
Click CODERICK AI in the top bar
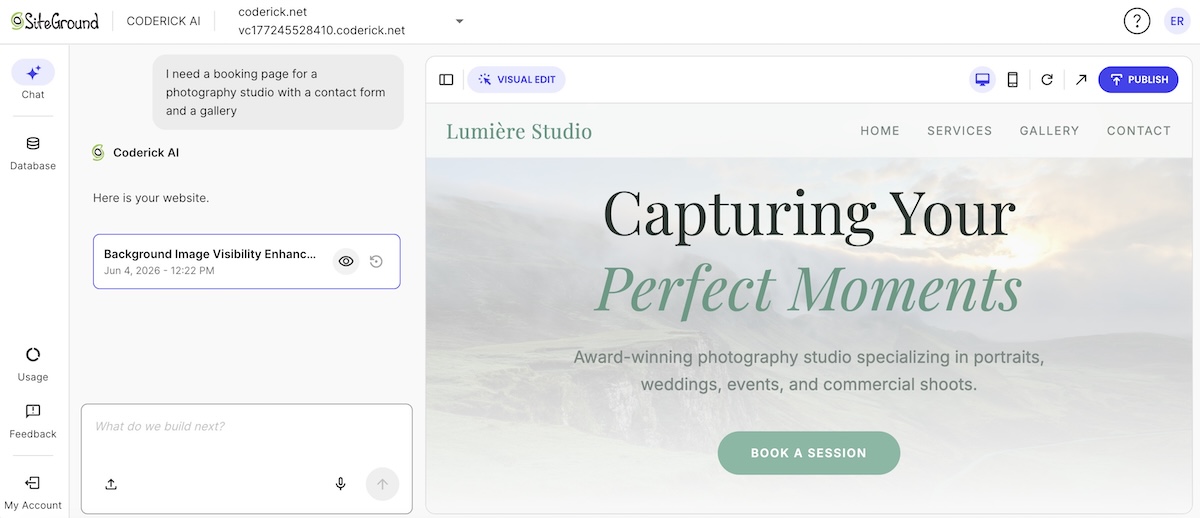click(164, 21)
